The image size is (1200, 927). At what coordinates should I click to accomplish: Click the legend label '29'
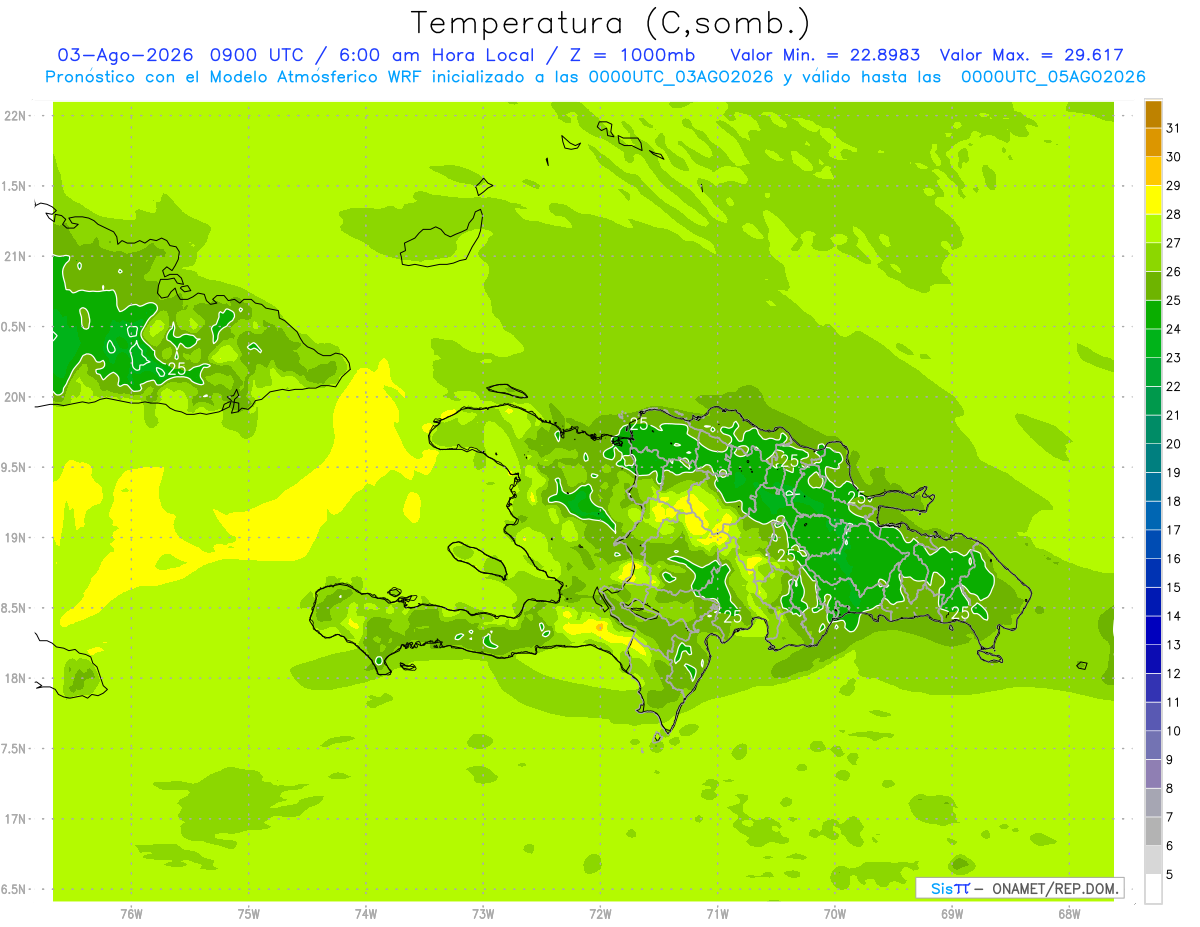click(1174, 185)
